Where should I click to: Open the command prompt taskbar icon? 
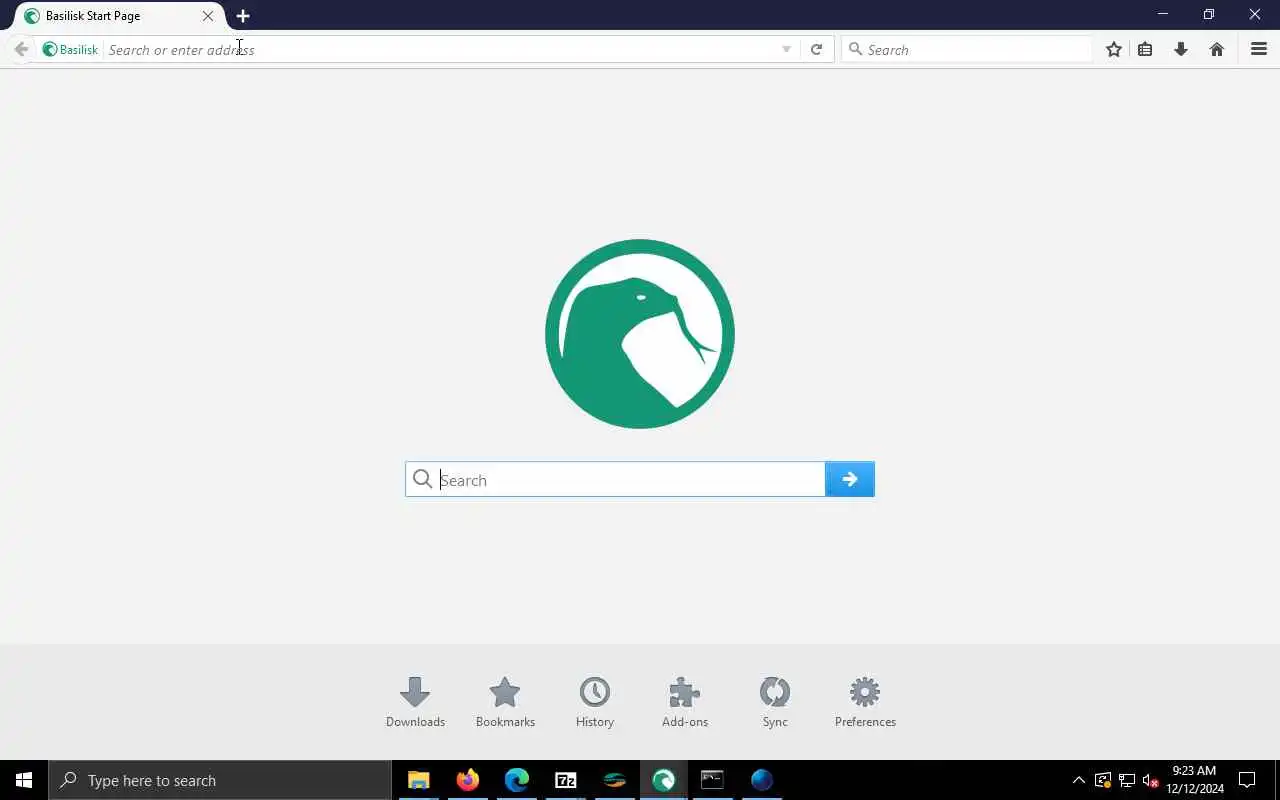[712, 780]
